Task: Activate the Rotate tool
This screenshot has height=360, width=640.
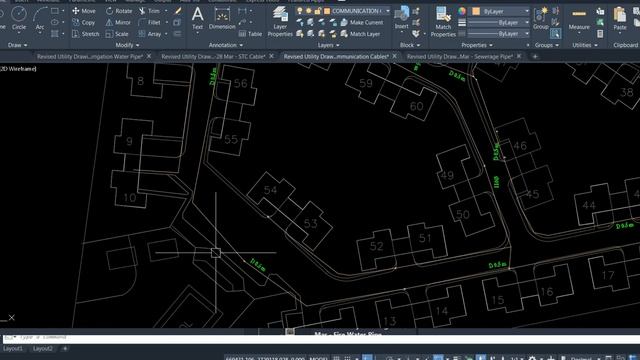Action: 119,11
